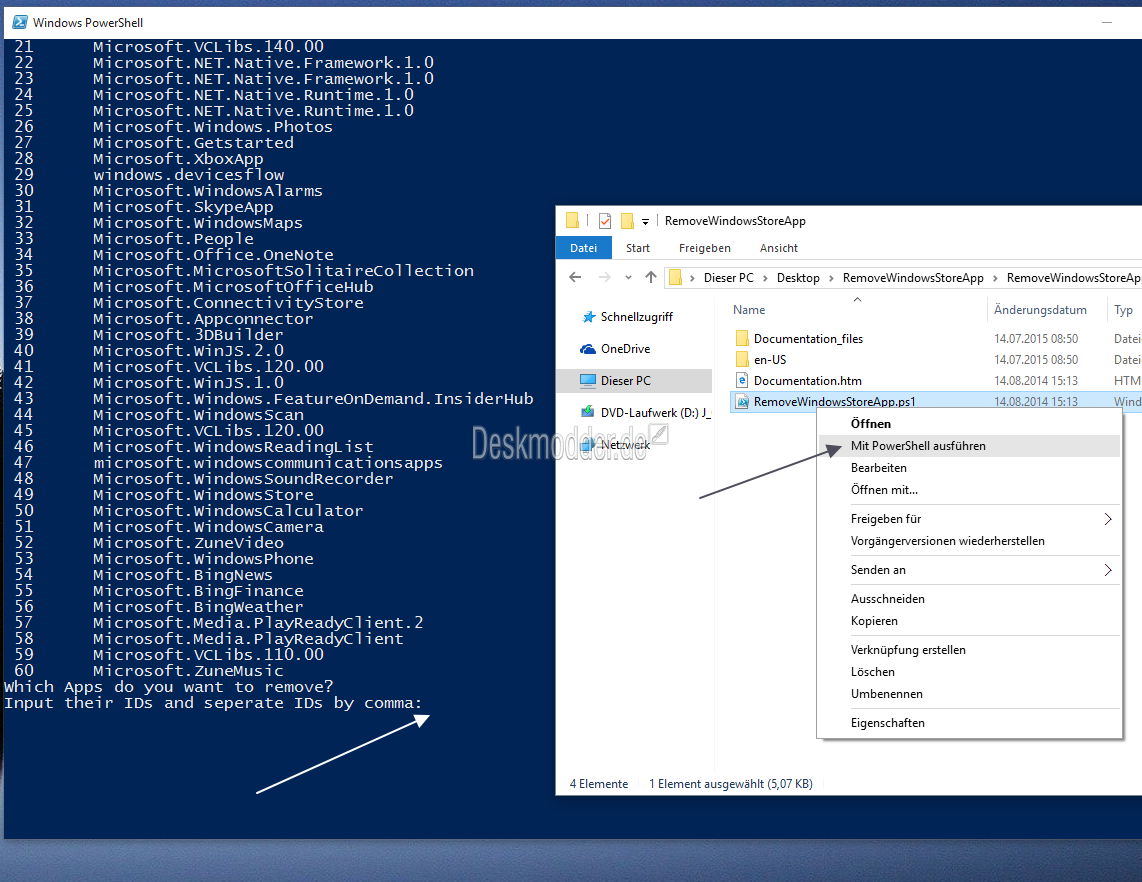This screenshot has width=1142, height=882.
Task: Switch to the Ansicht ribbon tab
Action: 779,248
